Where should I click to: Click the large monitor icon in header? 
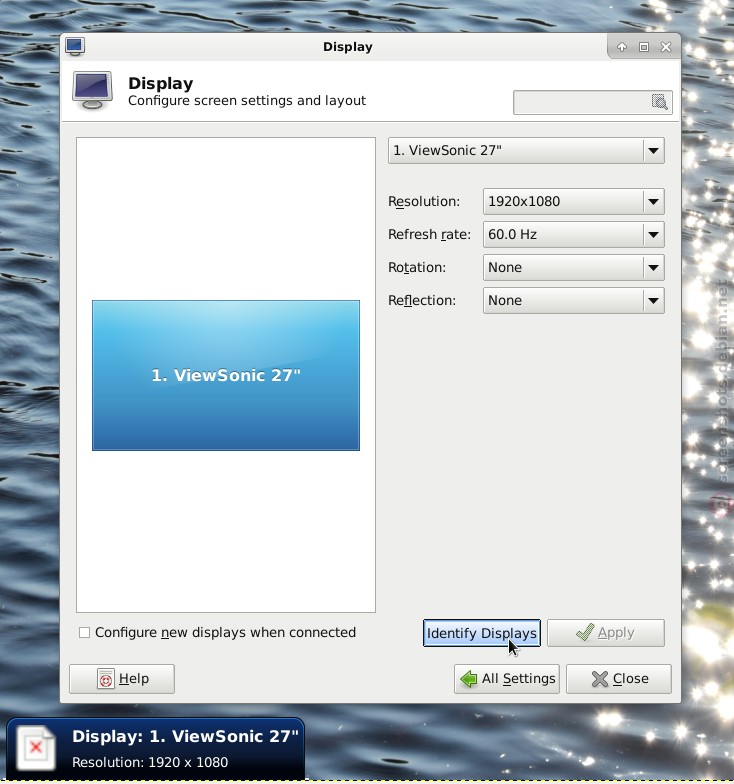pos(92,91)
